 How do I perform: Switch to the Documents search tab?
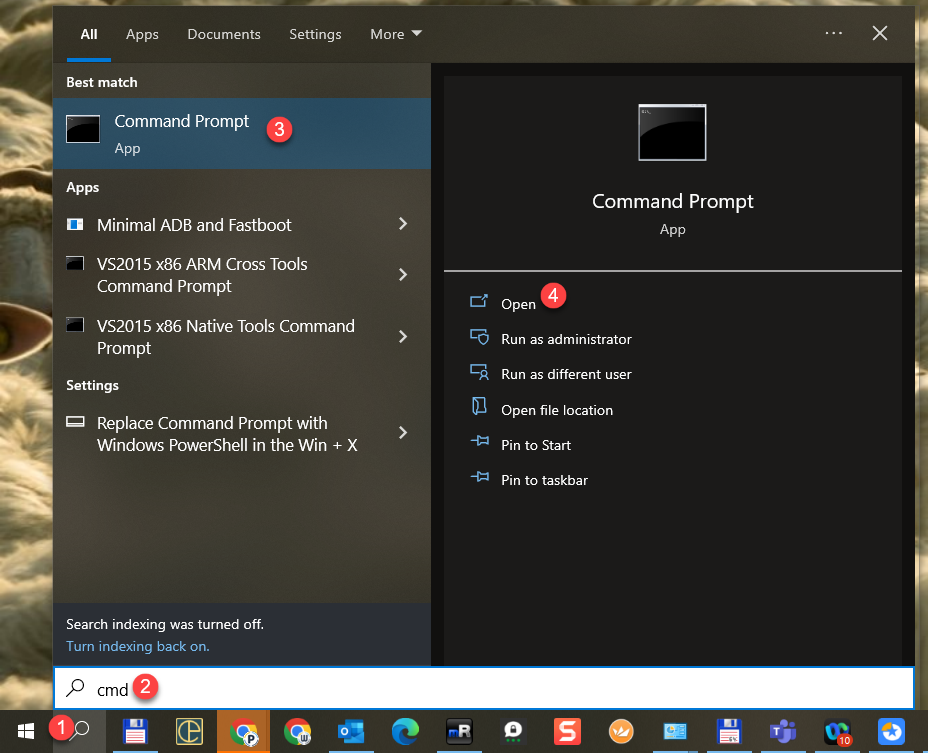224,34
